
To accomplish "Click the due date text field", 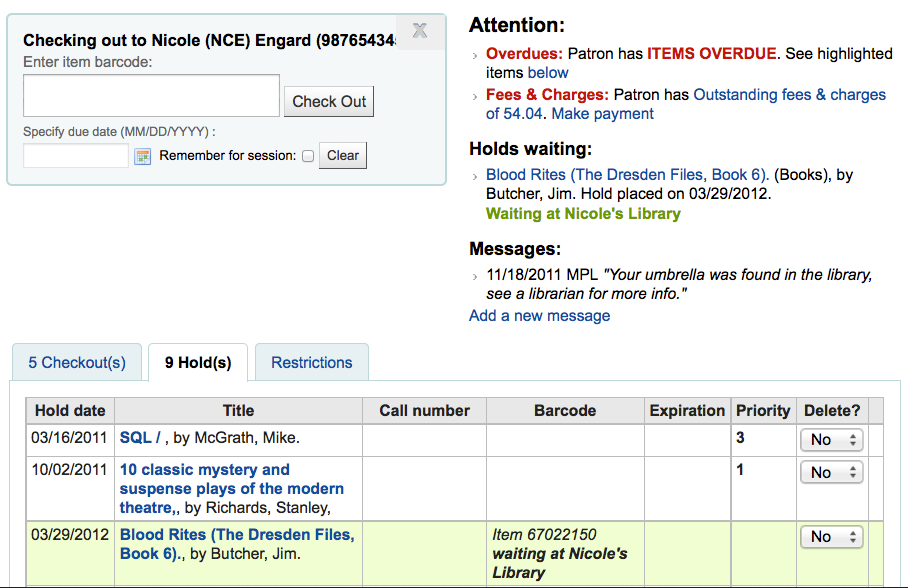I will tap(76, 156).
